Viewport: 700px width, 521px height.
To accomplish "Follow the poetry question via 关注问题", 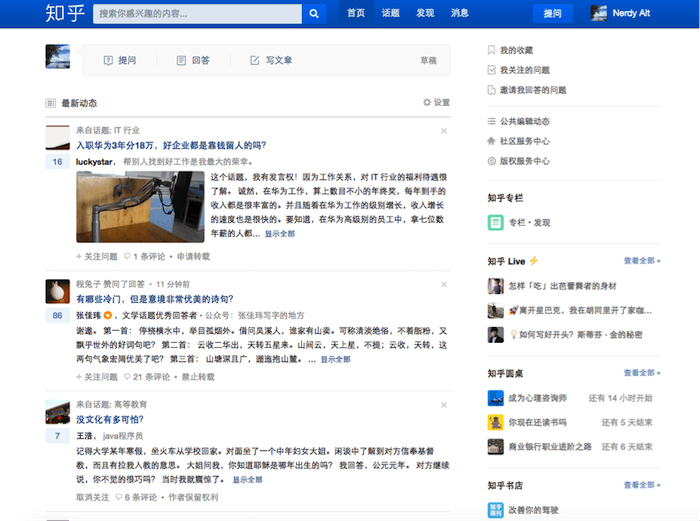I will (x=97, y=377).
